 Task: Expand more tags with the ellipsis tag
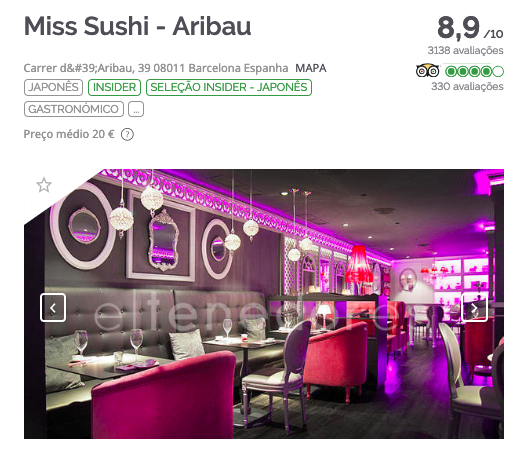136,109
